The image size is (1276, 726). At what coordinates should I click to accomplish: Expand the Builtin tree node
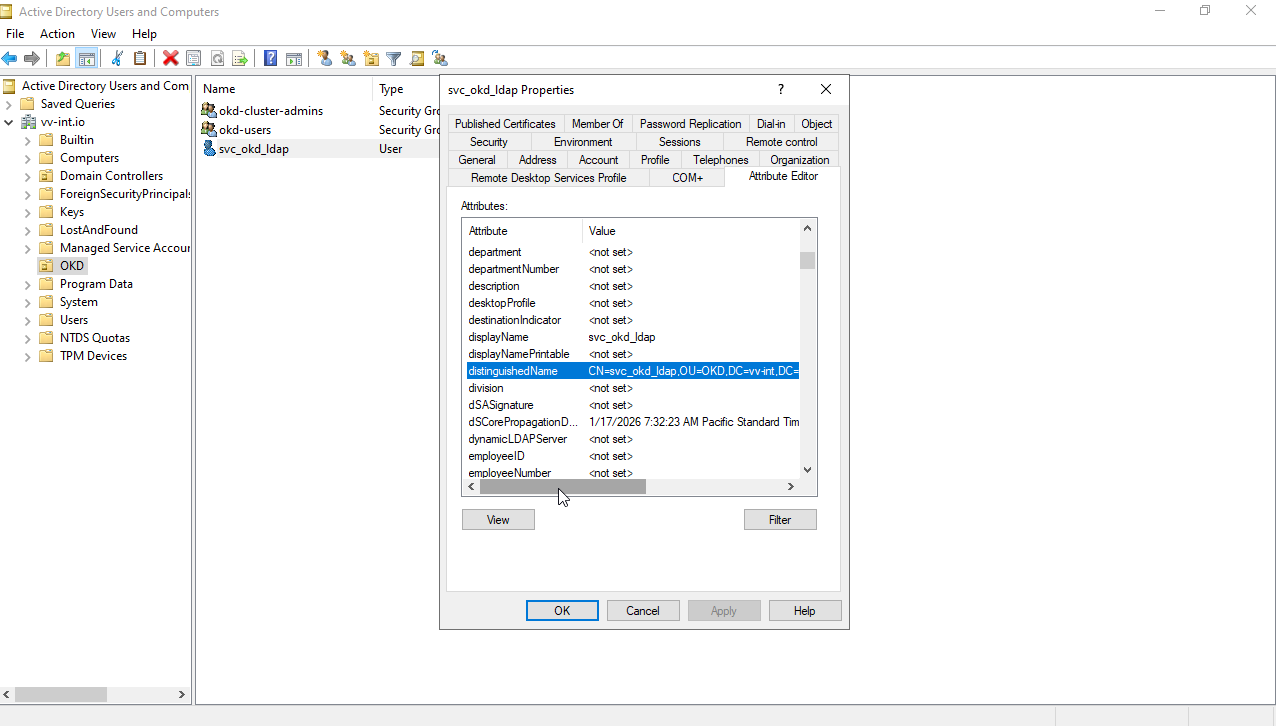coord(28,140)
